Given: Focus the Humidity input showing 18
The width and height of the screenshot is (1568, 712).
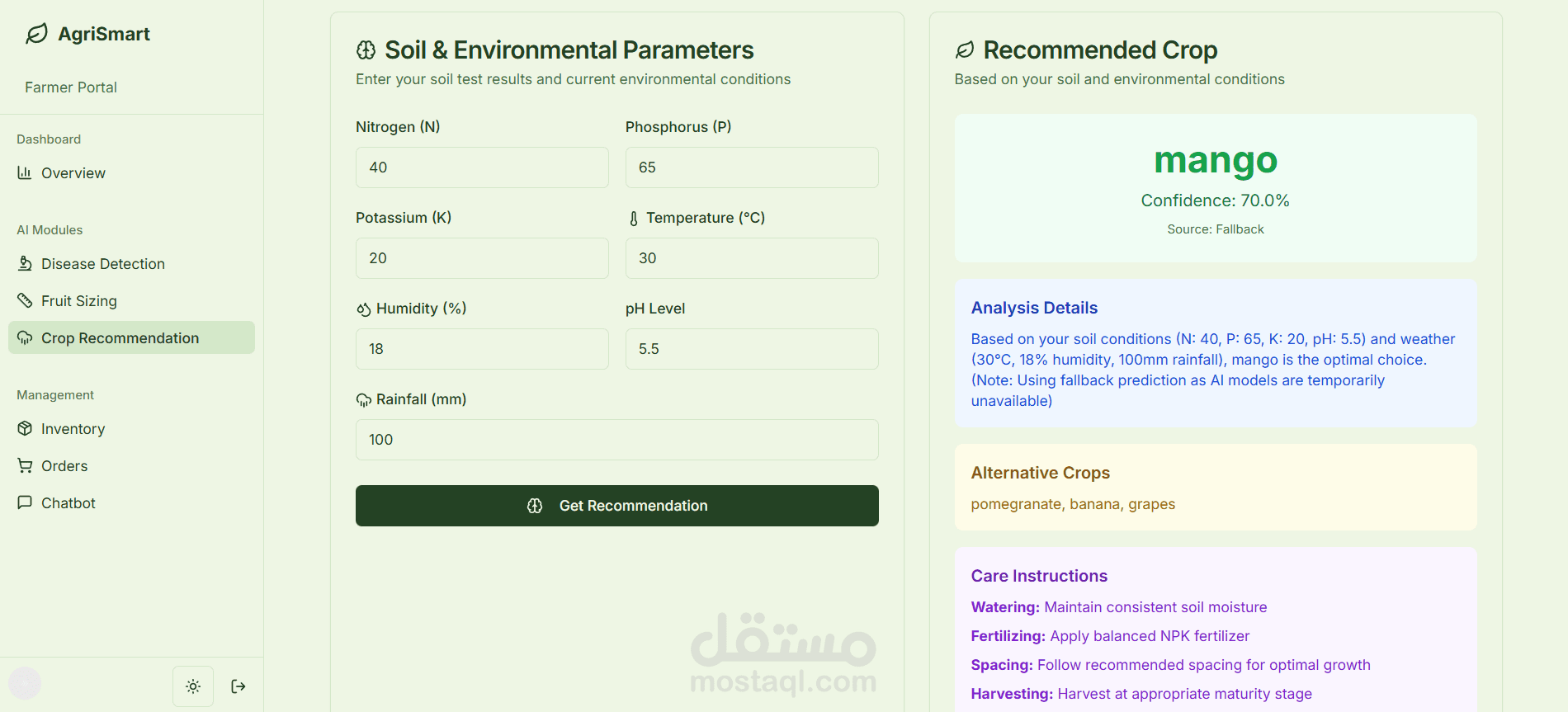Looking at the screenshot, I should (x=482, y=349).
